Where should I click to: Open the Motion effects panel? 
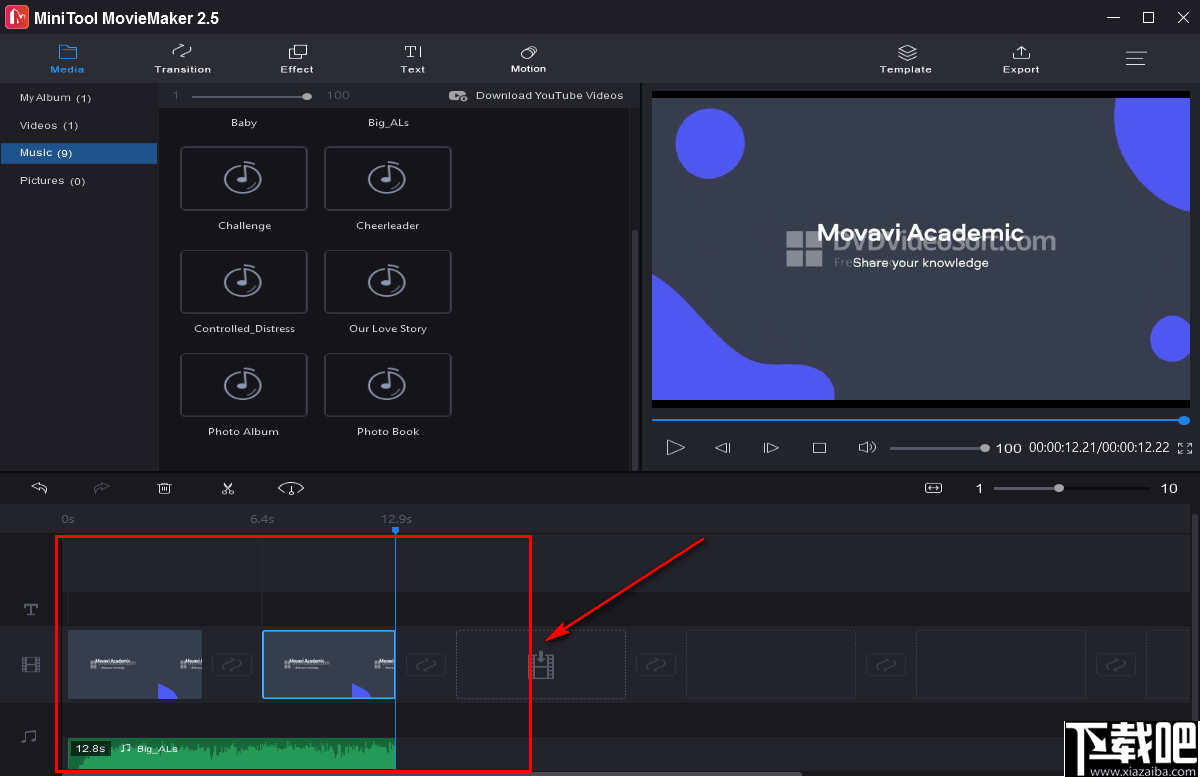[528, 58]
